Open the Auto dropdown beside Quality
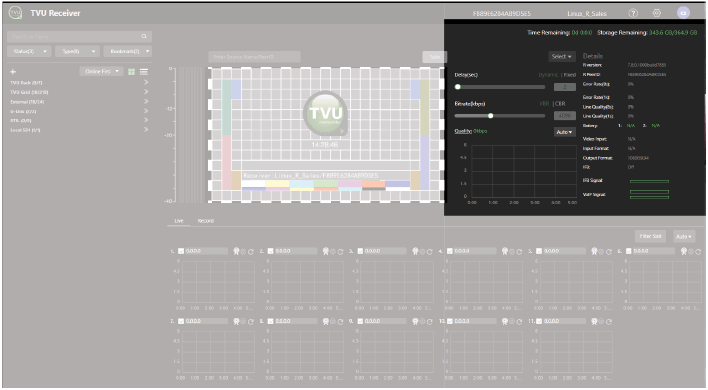The image size is (708, 390). point(564,132)
